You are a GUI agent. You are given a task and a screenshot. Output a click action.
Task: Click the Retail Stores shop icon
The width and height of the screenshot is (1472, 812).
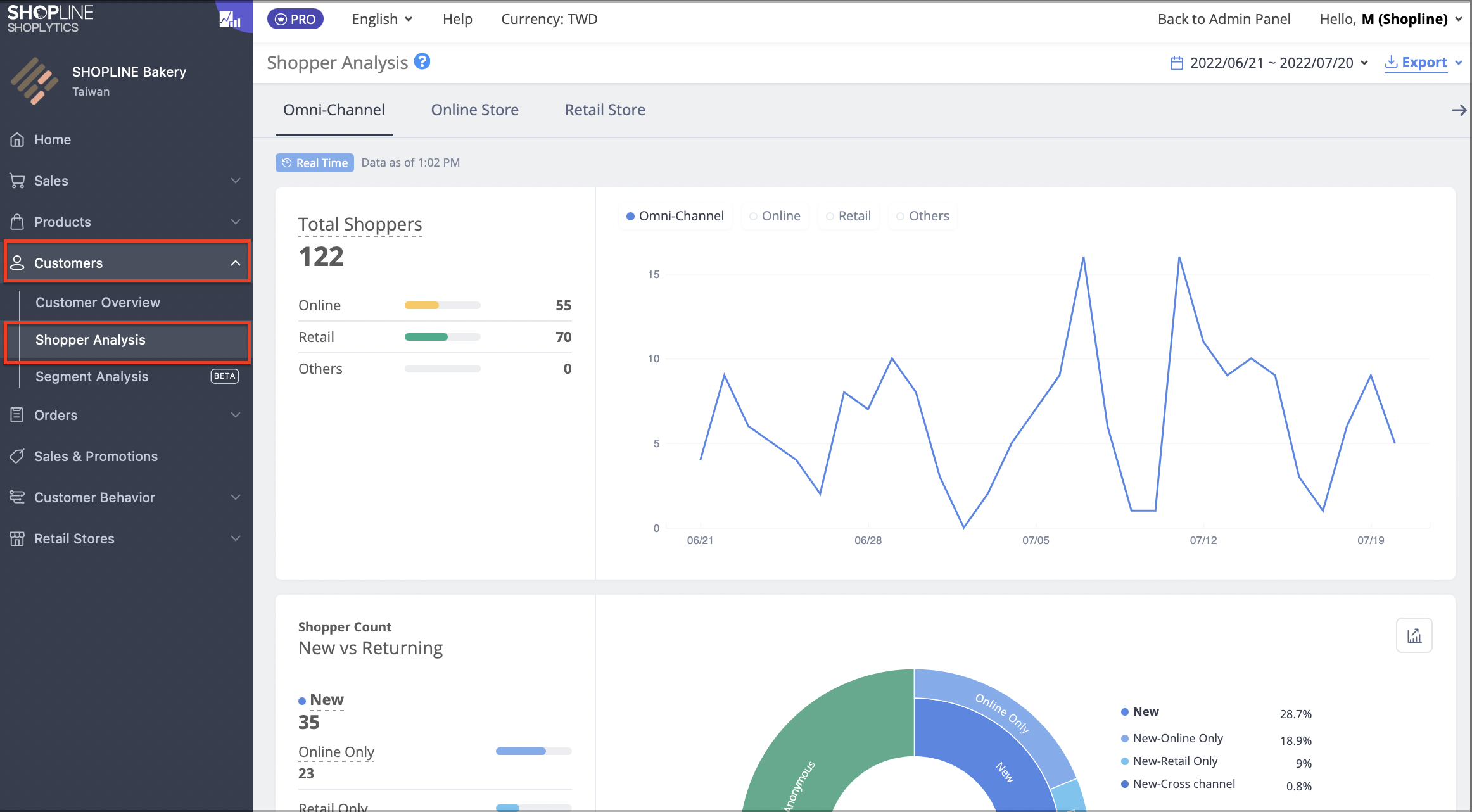[17, 538]
